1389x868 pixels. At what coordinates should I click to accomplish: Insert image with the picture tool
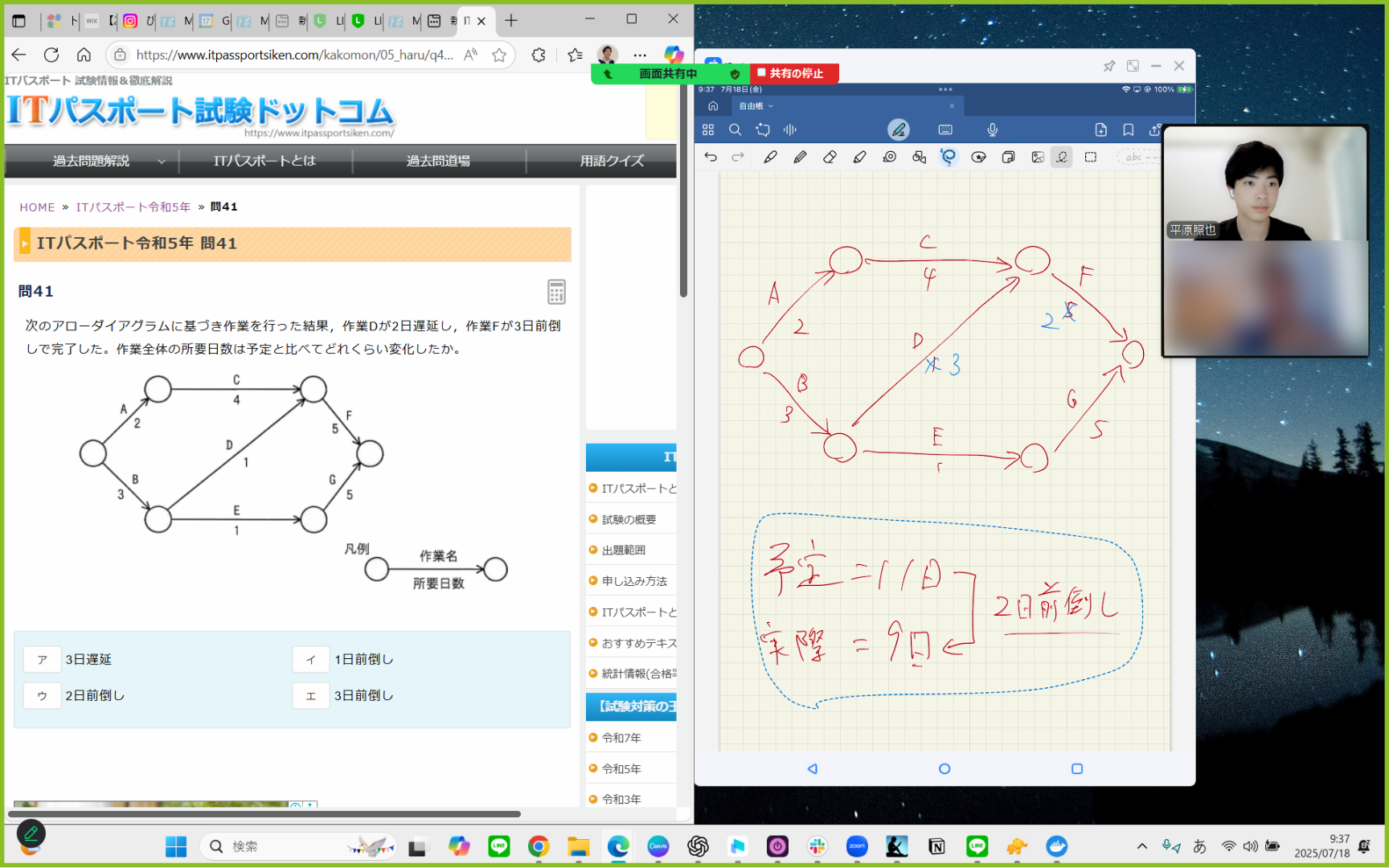pos(1038,157)
